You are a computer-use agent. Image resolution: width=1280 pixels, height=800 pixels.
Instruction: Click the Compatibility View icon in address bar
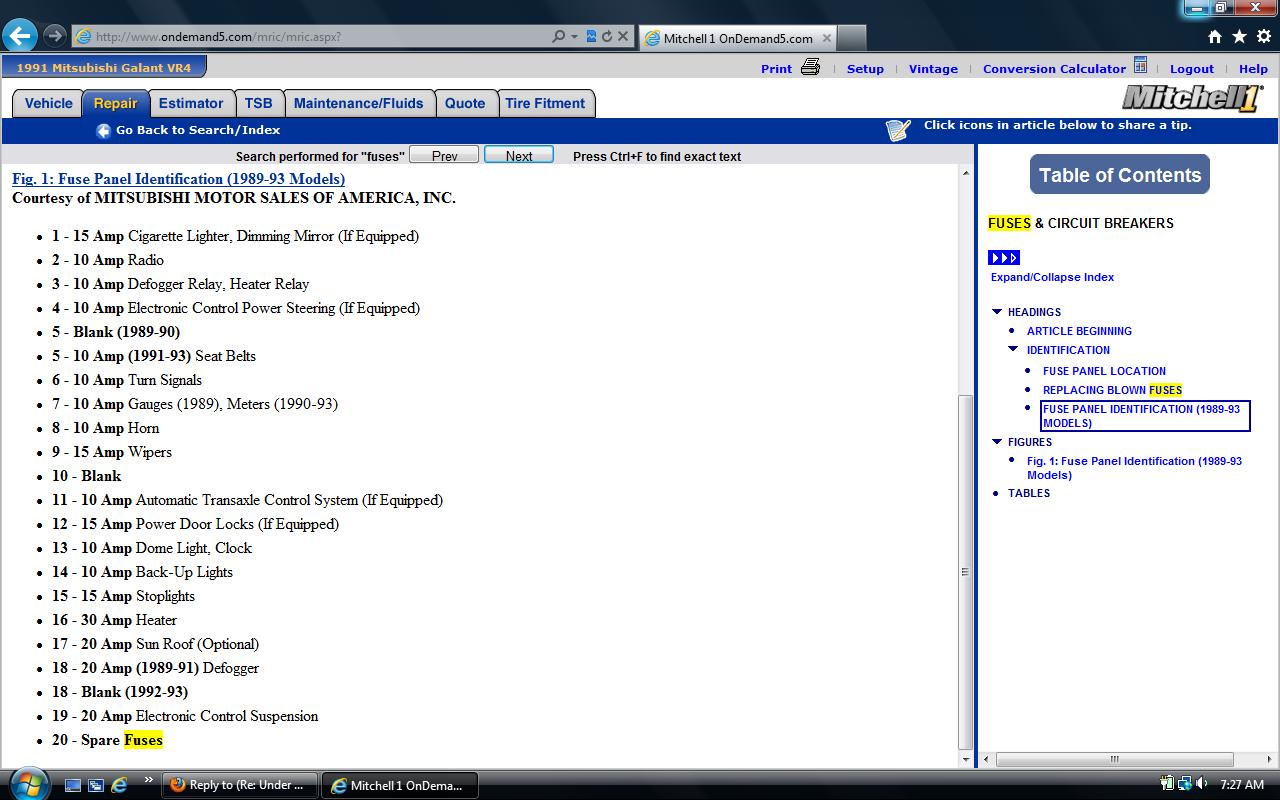point(591,36)
